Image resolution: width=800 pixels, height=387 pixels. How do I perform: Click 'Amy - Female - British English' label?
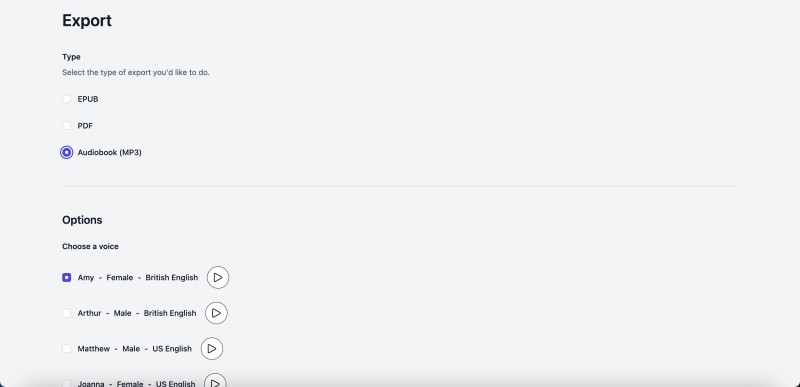[138, 277]
